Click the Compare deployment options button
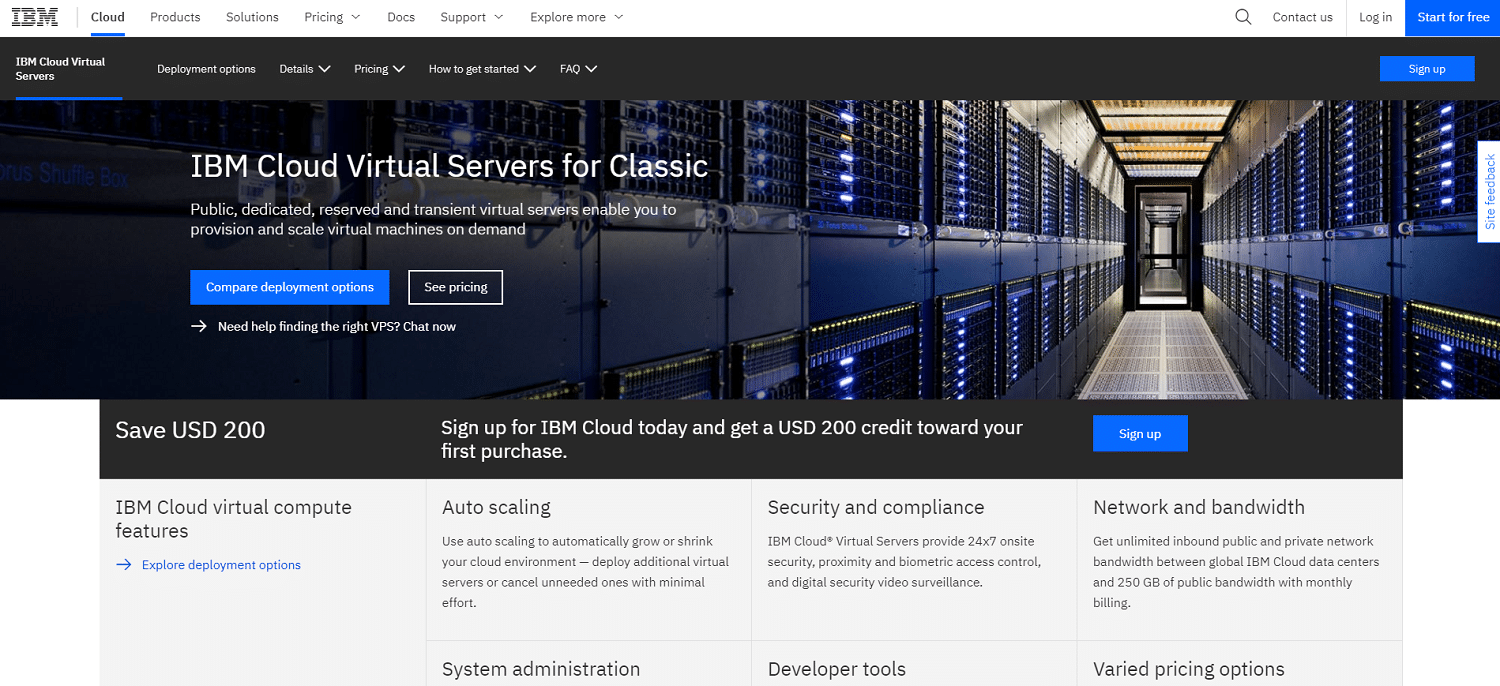The width and height of the screenshot is (1500, 686). coord(289,287)
